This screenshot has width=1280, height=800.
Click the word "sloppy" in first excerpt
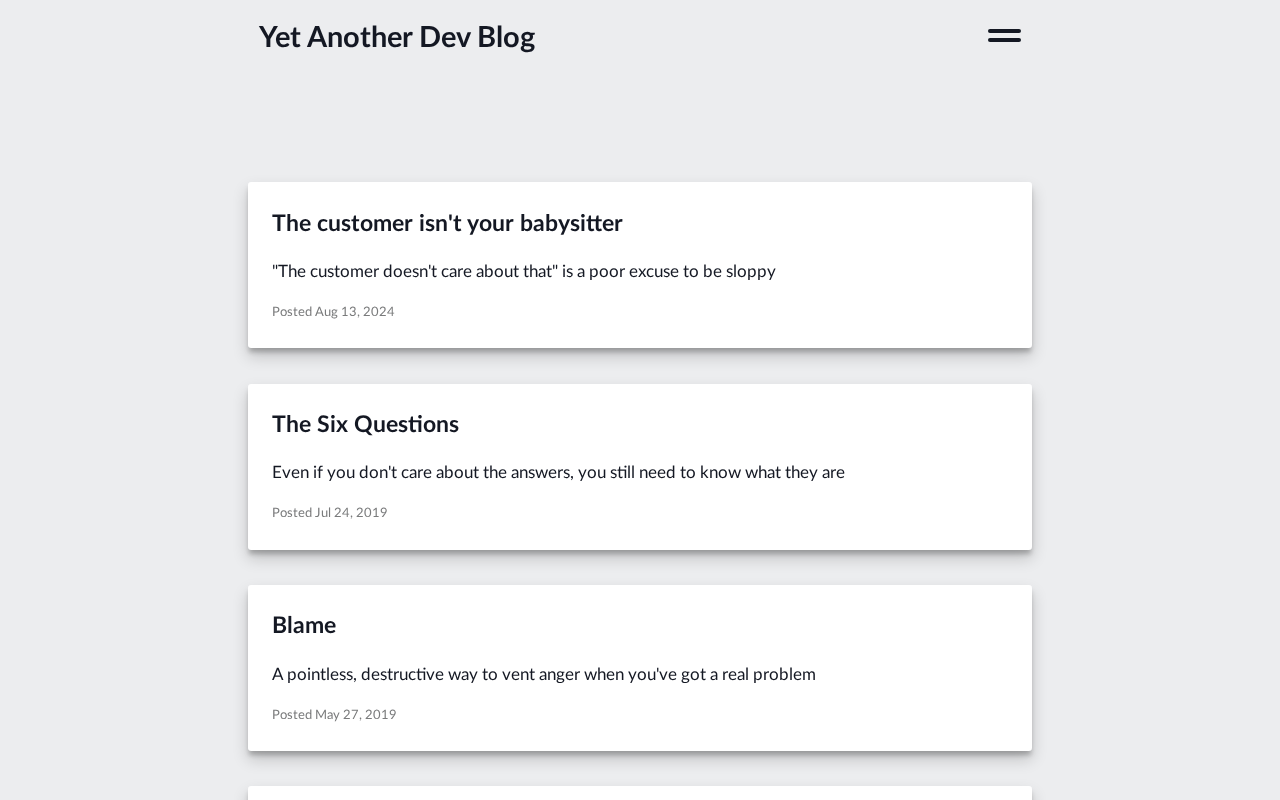coord(750,272)
